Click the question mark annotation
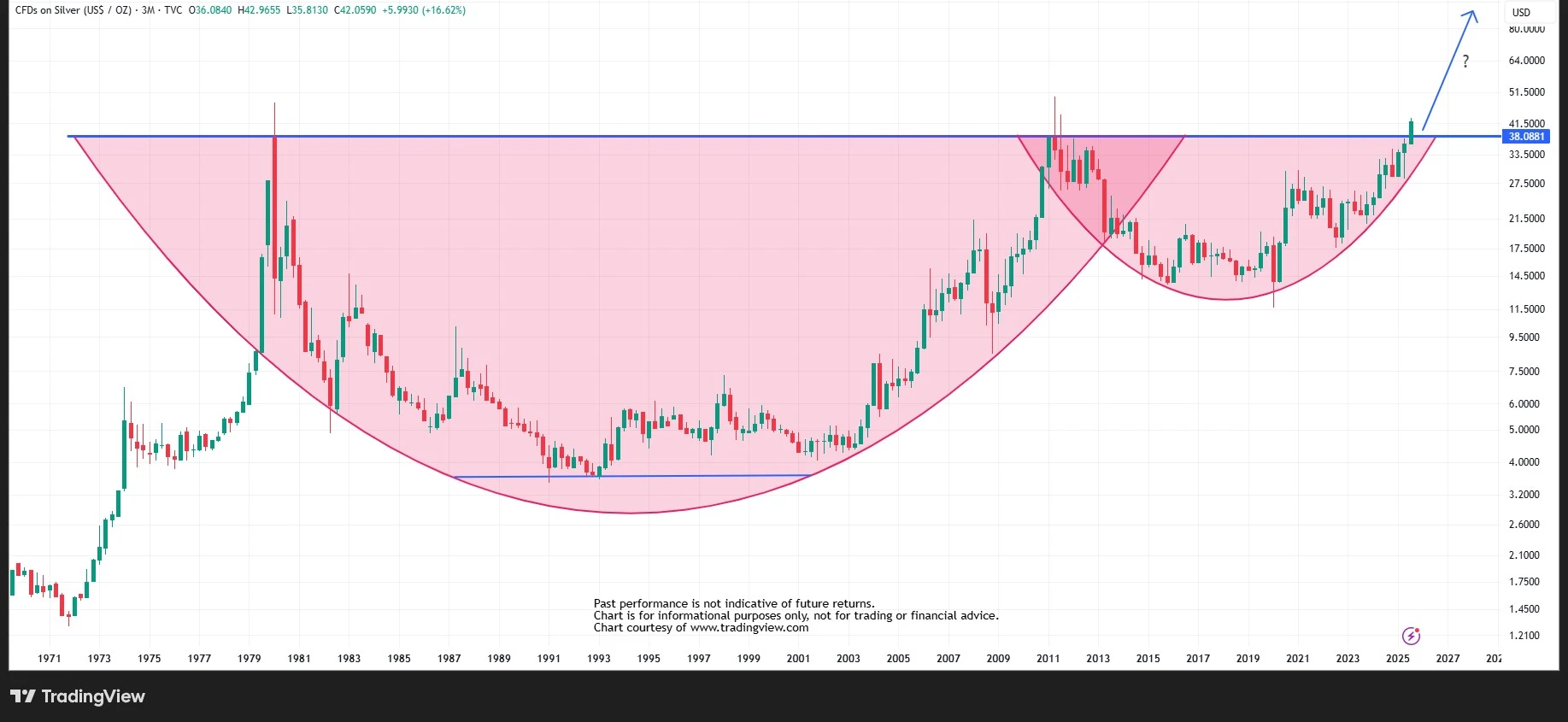Screen dimensions: 1568x722 point(1465,62)
